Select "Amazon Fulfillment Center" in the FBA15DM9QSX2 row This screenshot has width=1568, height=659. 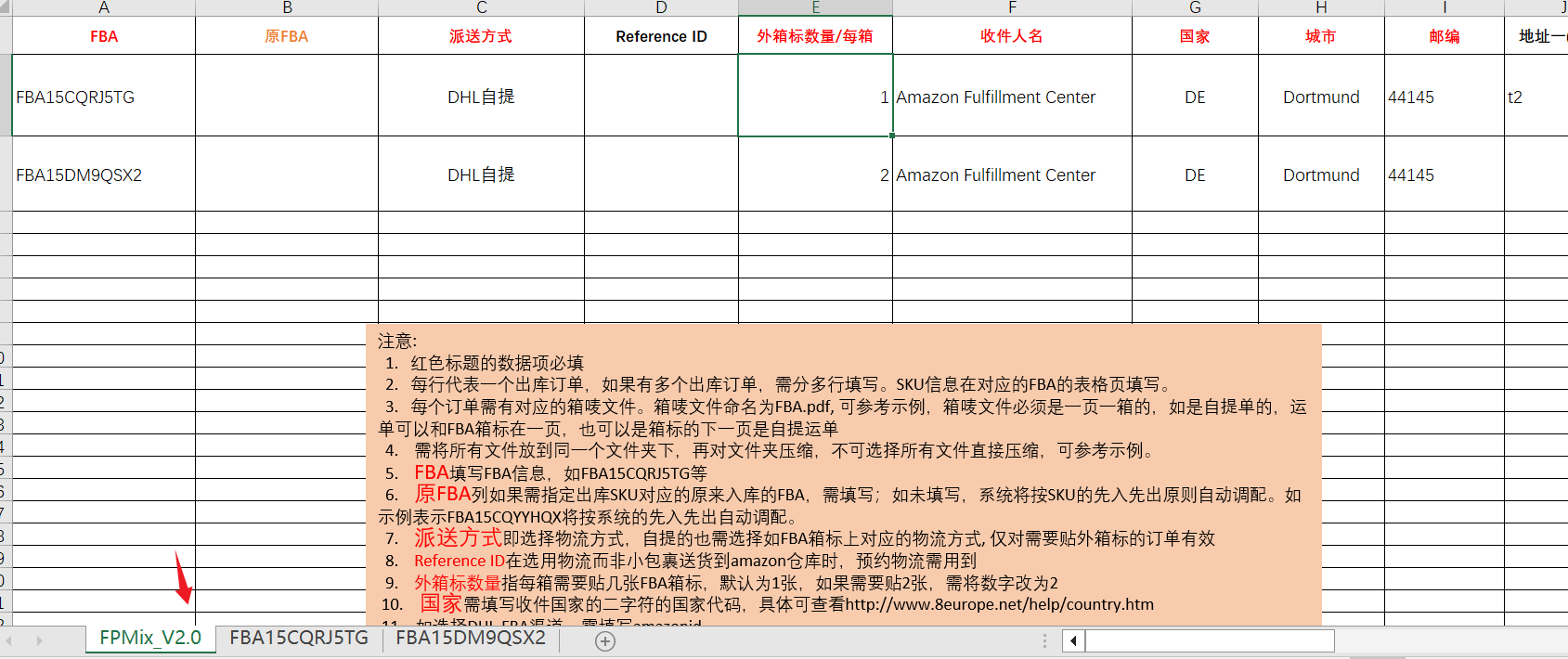tap(1012, 174)
